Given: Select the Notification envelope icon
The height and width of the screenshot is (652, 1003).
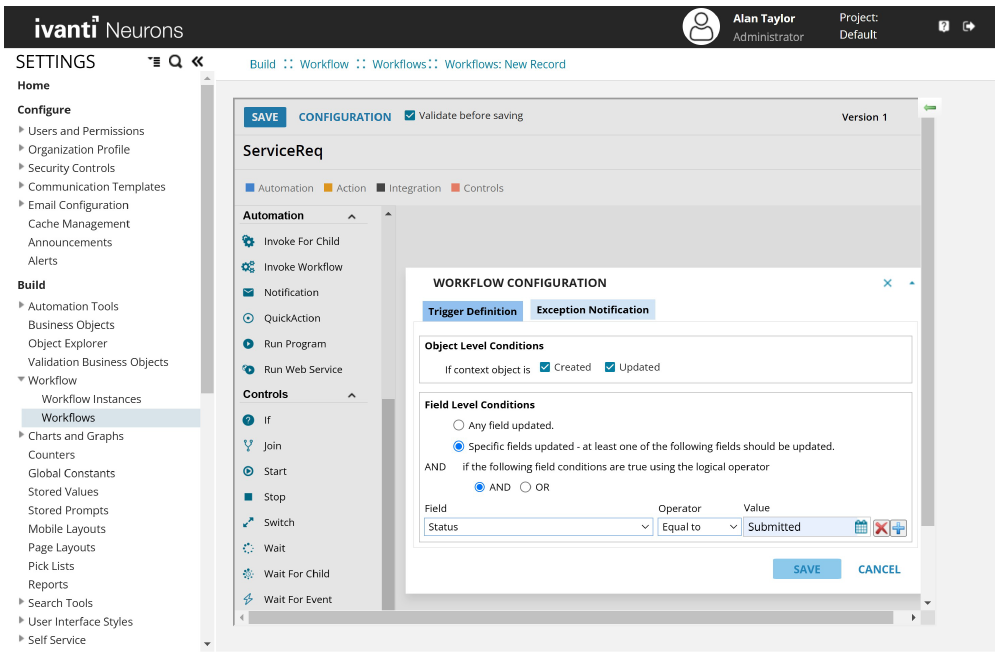Looking at the screenshot, I should point(248,292).
